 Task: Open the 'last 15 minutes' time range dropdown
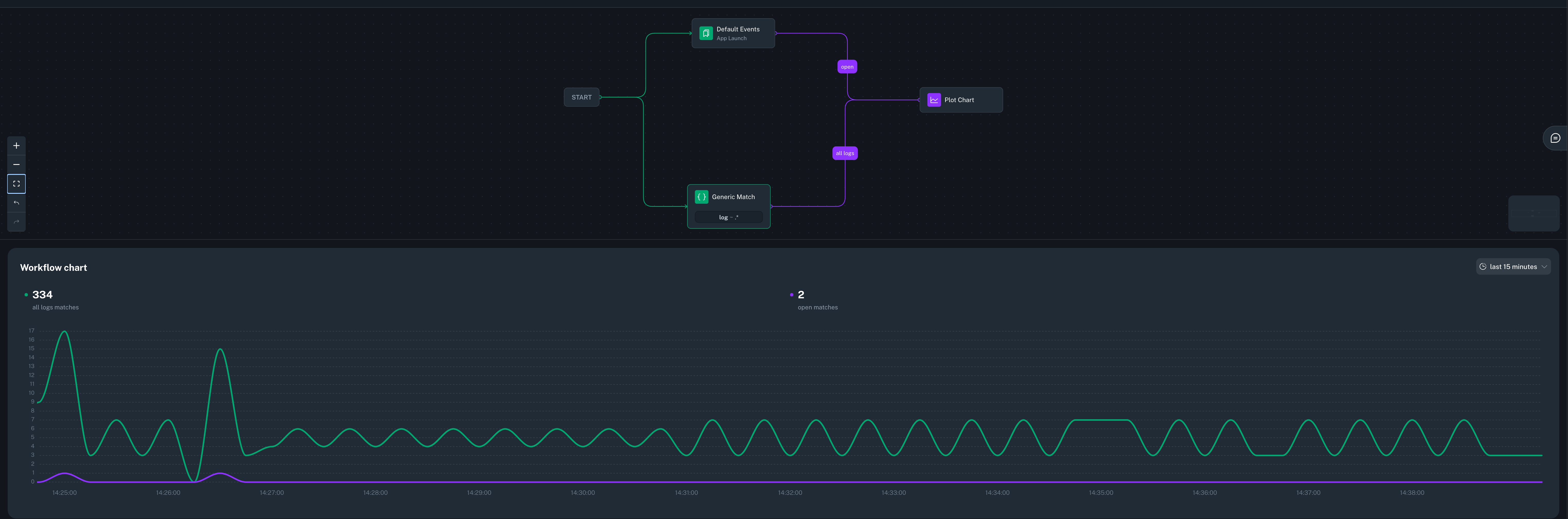coord(1513,266)
